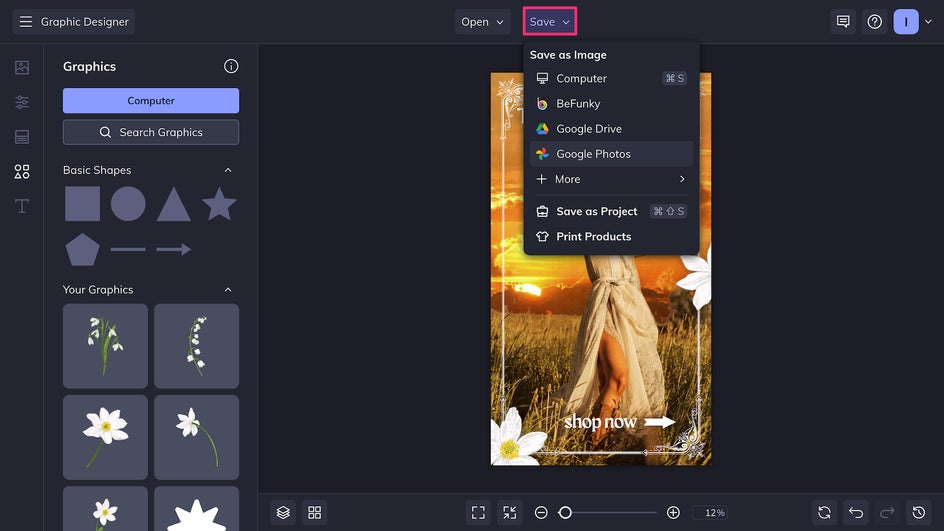Add a circle basic shape
The height and width of the screenshot is (531, 944).
point(128,204)
